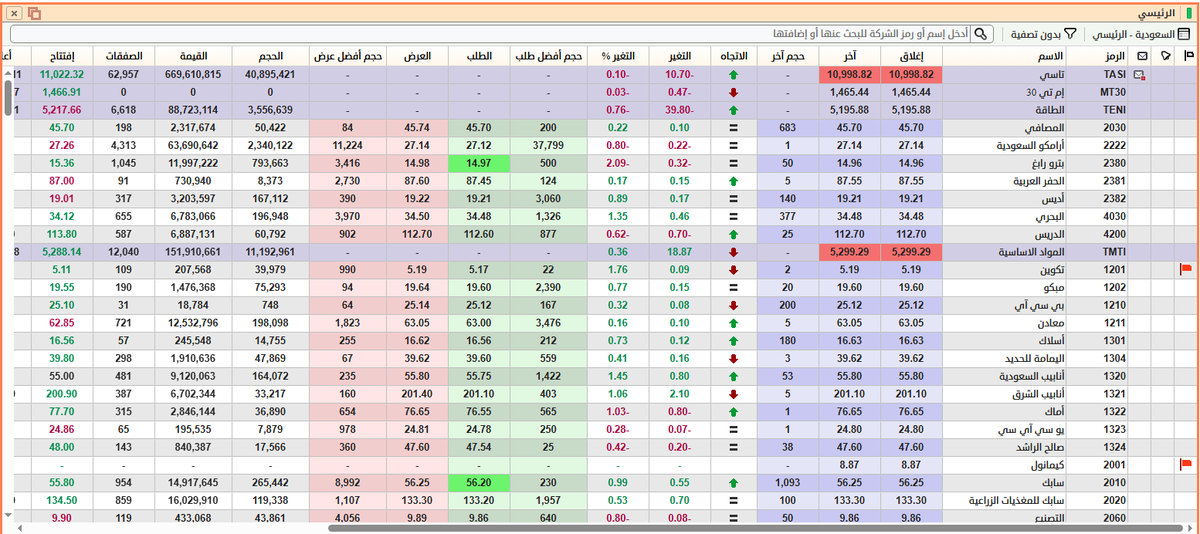
Task: Click the envelope column header icon
Action: point(1141,56)
